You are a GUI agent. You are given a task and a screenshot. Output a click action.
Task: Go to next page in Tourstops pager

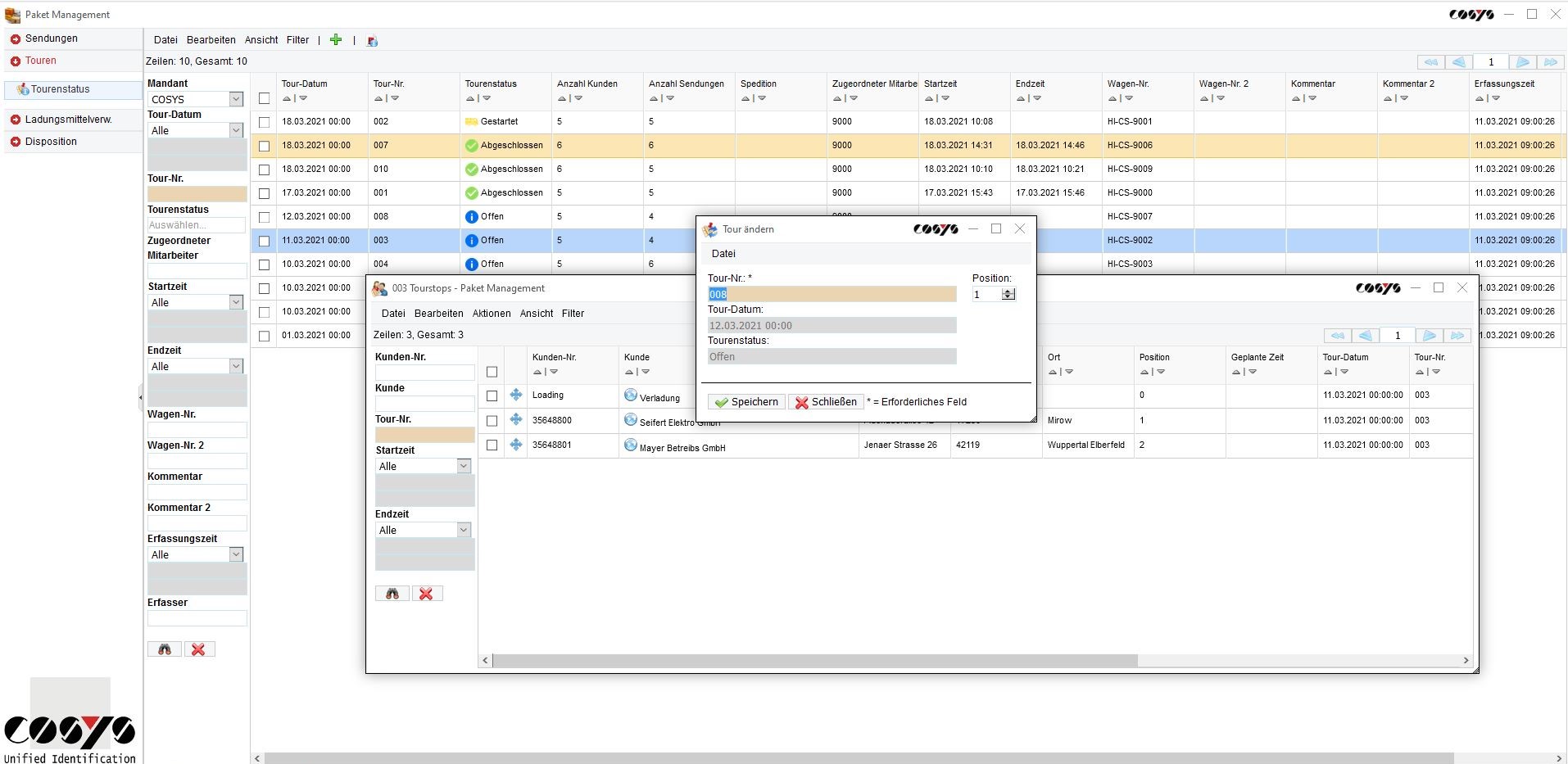(1429, 336)
